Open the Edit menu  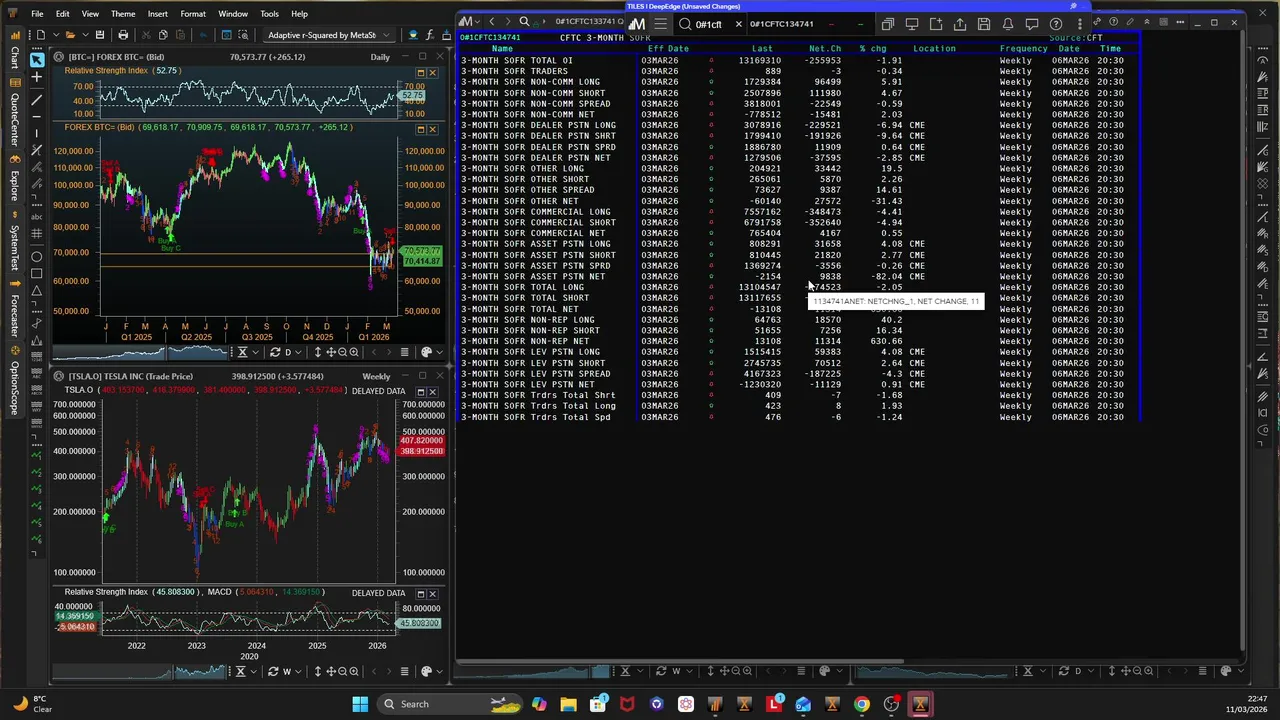click(62, 14)
